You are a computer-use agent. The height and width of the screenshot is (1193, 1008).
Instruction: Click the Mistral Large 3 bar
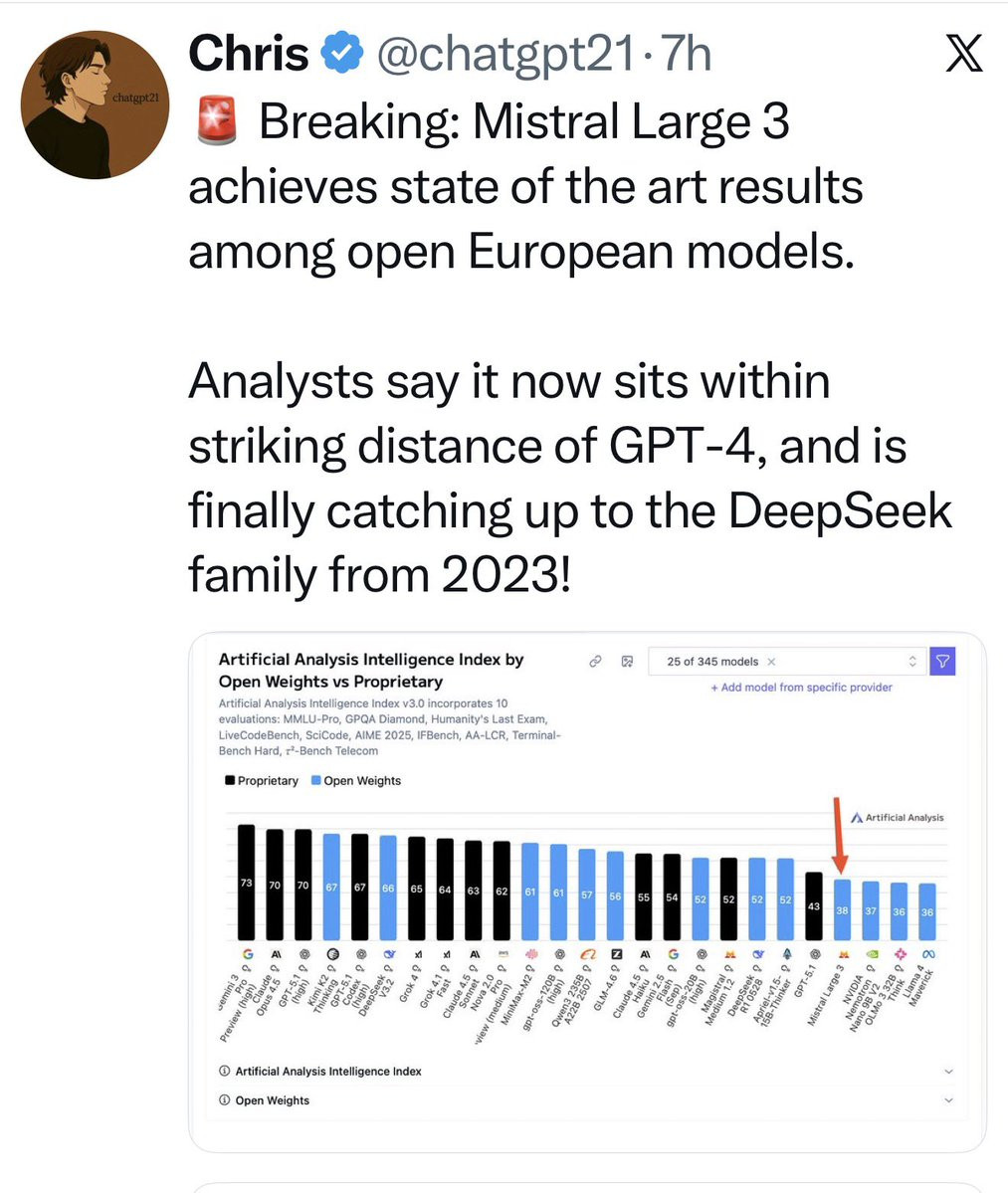tap(842, 910)
